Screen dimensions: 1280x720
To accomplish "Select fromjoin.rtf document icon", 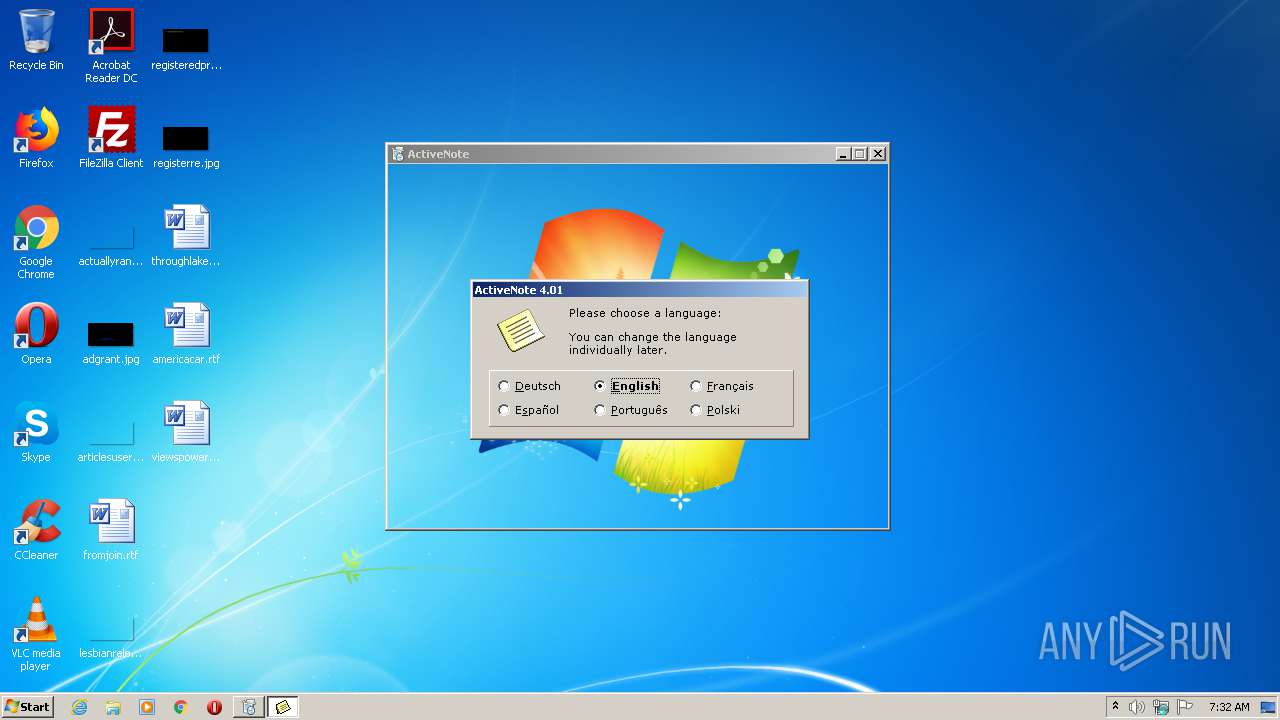I will tap(111, 530).
